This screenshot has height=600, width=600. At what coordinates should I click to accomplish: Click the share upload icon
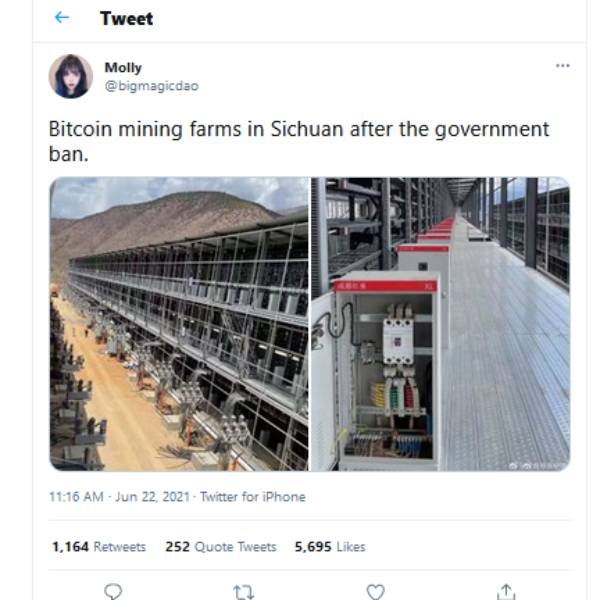point(506,591)
